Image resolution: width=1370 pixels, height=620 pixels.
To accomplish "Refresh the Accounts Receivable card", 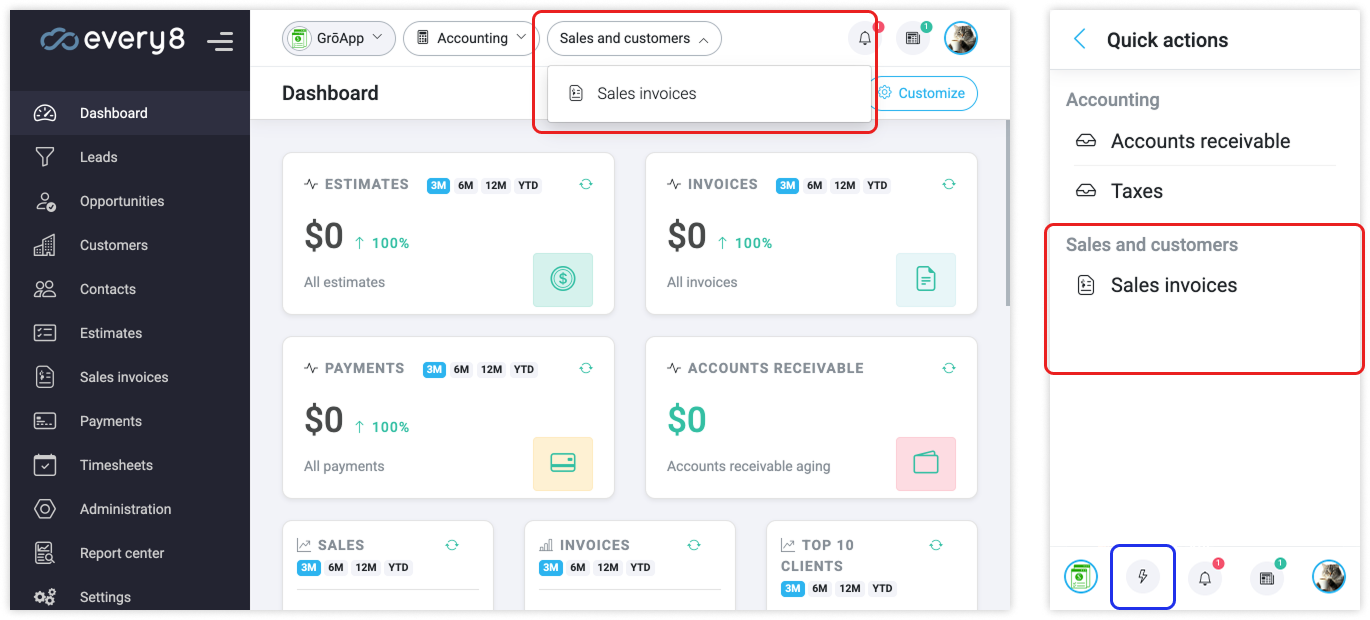I will click(948, 368).
